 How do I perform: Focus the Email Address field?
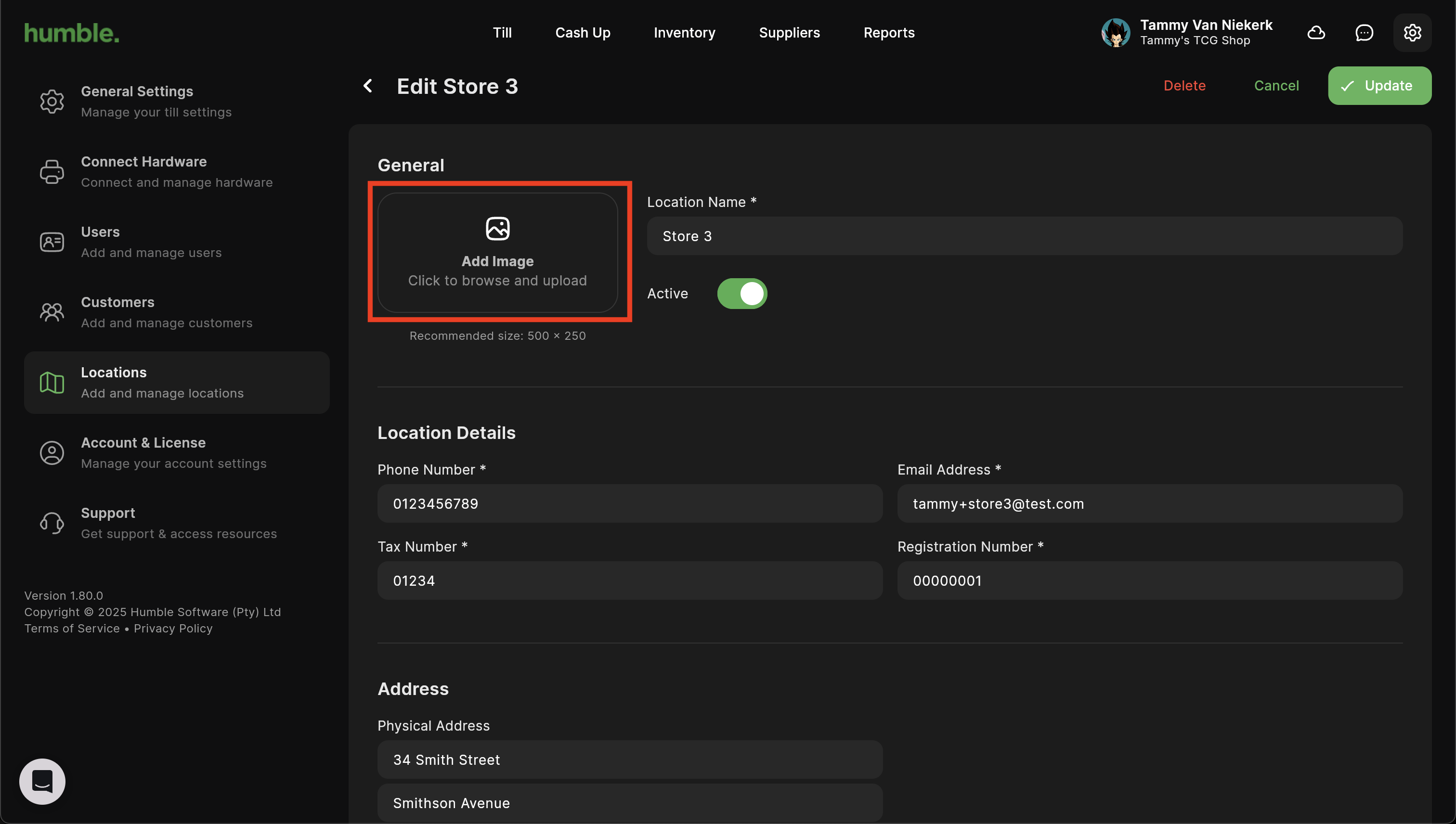click(1149, 503)
